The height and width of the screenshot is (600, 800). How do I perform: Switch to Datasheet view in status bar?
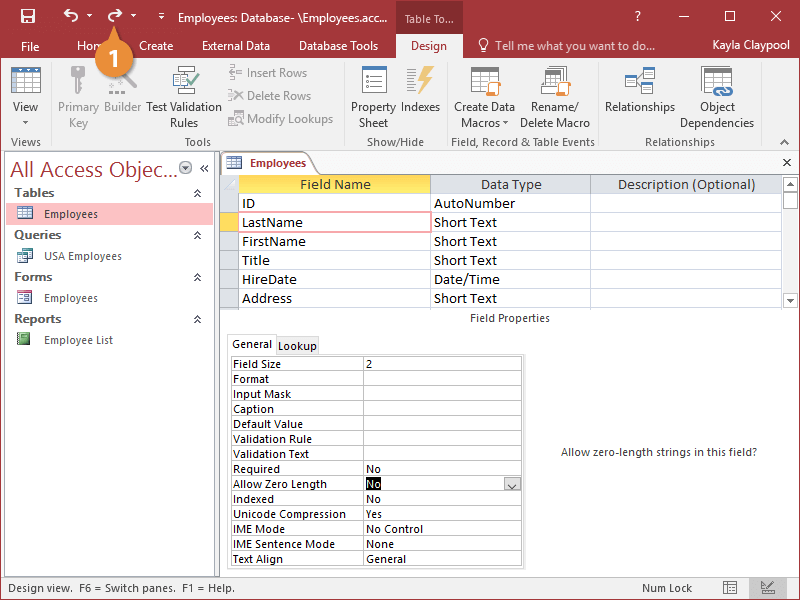coord(731,588)
